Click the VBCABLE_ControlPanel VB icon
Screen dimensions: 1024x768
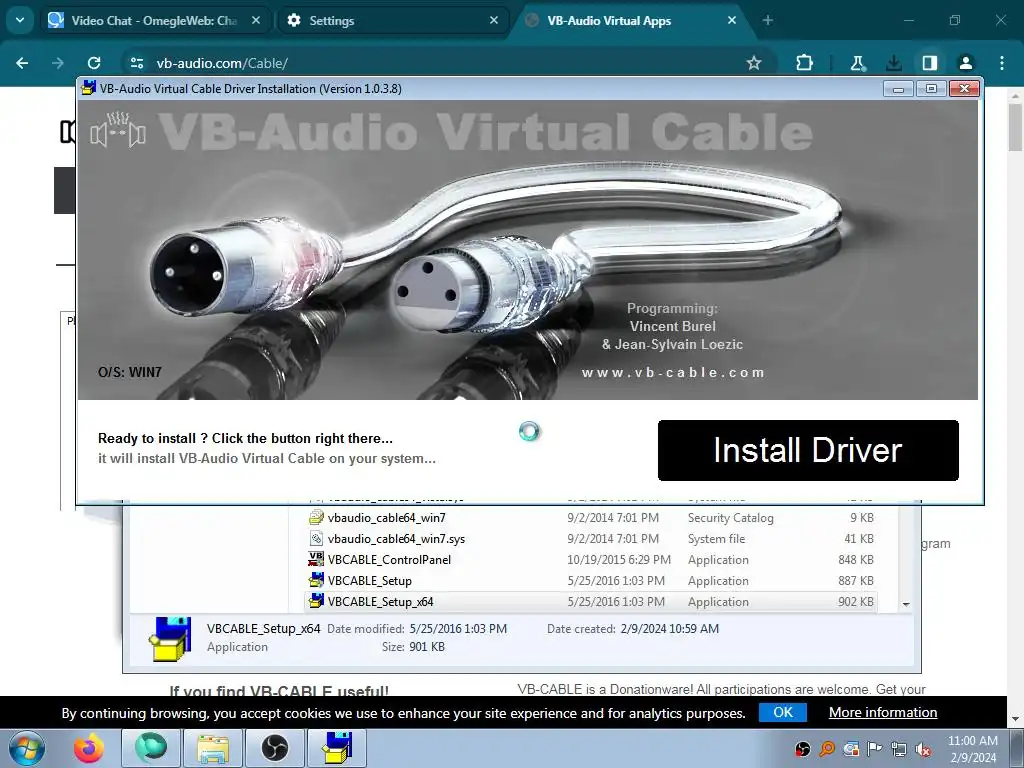click(316, 559)
